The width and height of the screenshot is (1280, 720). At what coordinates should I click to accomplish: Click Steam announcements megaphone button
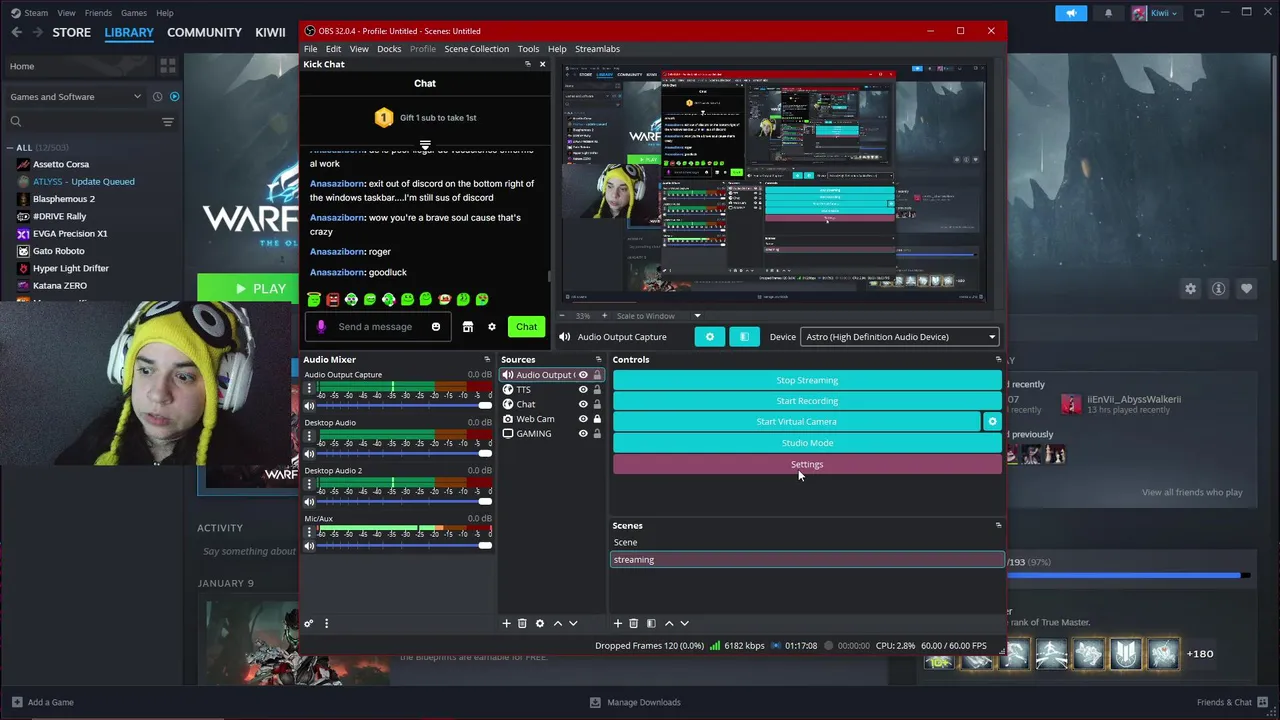[x=1071, y=13]
